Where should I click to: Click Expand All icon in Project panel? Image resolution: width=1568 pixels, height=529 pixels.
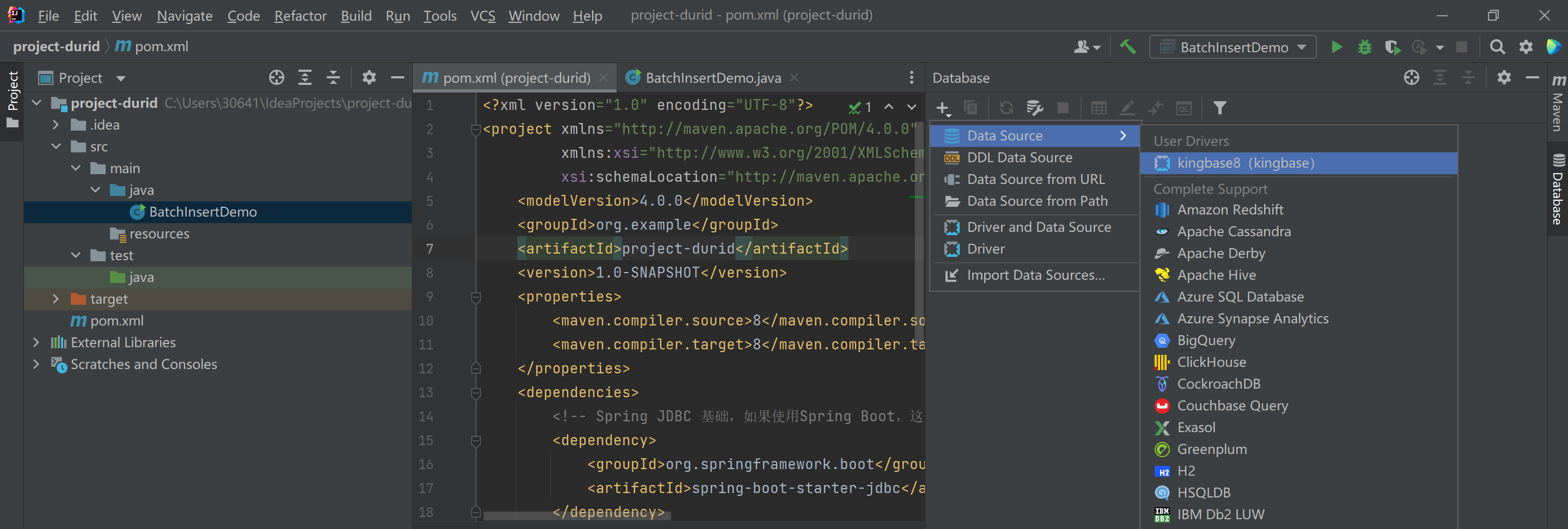tap(305, 78)
